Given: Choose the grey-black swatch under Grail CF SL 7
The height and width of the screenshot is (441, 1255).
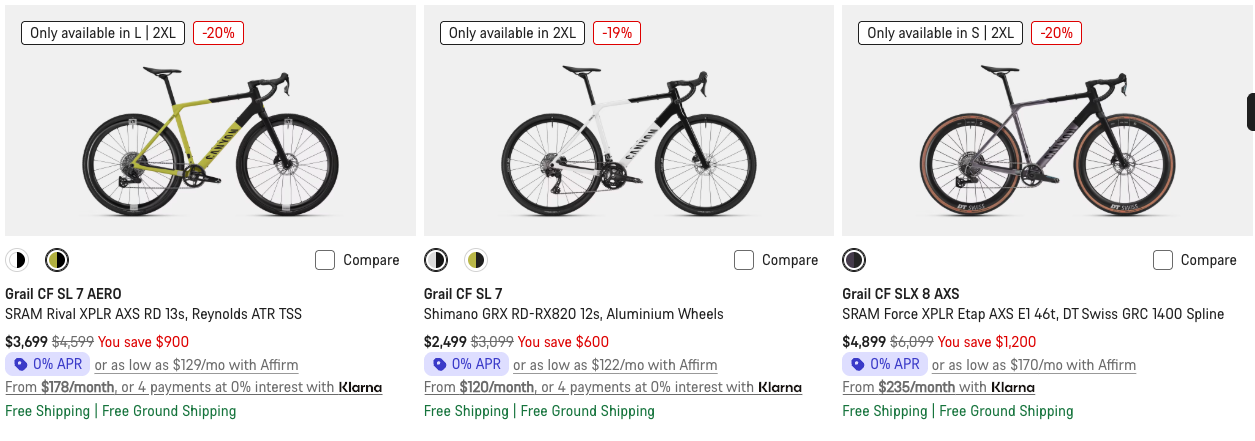Looking at the screenshot, I should [x=436, y=260].
